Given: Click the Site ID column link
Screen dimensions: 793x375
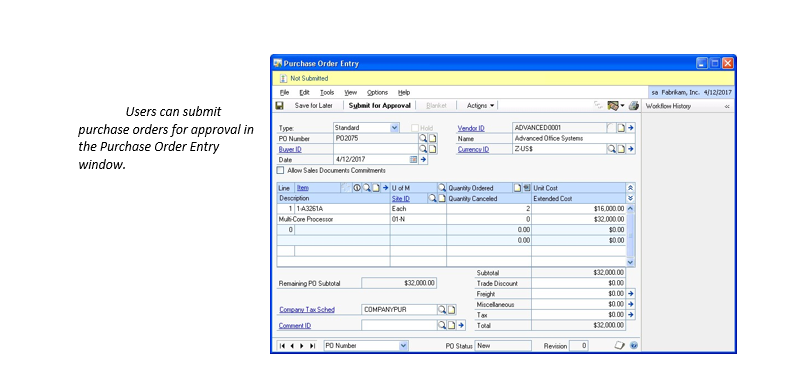Looking at the screenshot, I should coord(401,199).
